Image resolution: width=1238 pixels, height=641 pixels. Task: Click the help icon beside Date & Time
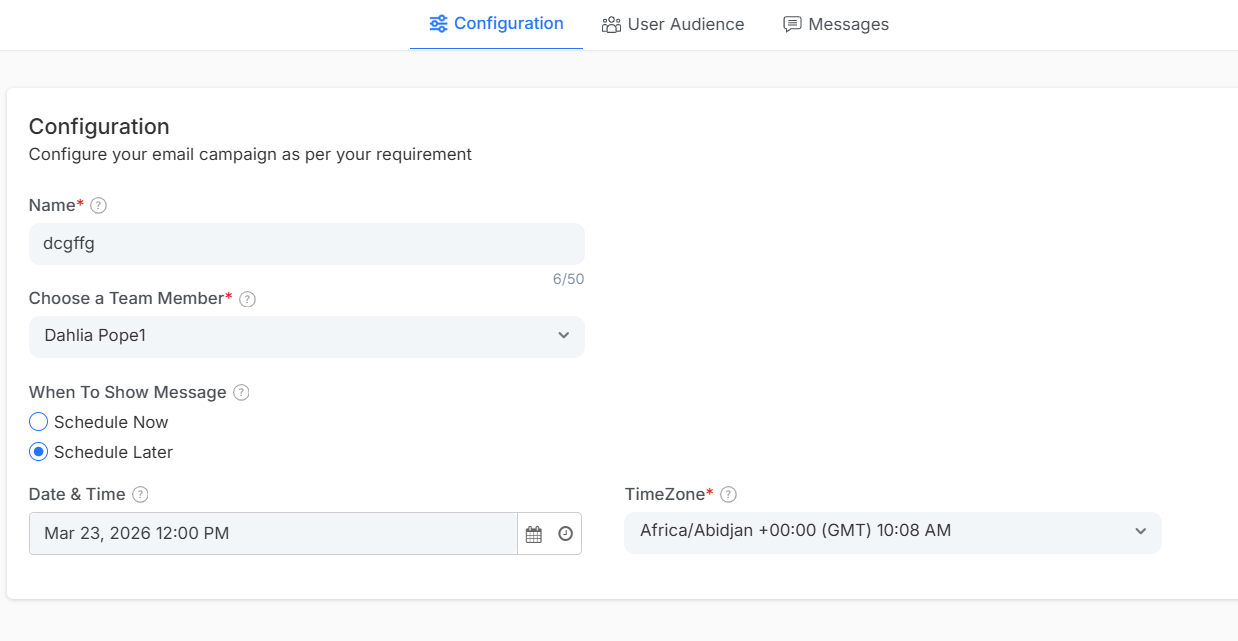140,494
